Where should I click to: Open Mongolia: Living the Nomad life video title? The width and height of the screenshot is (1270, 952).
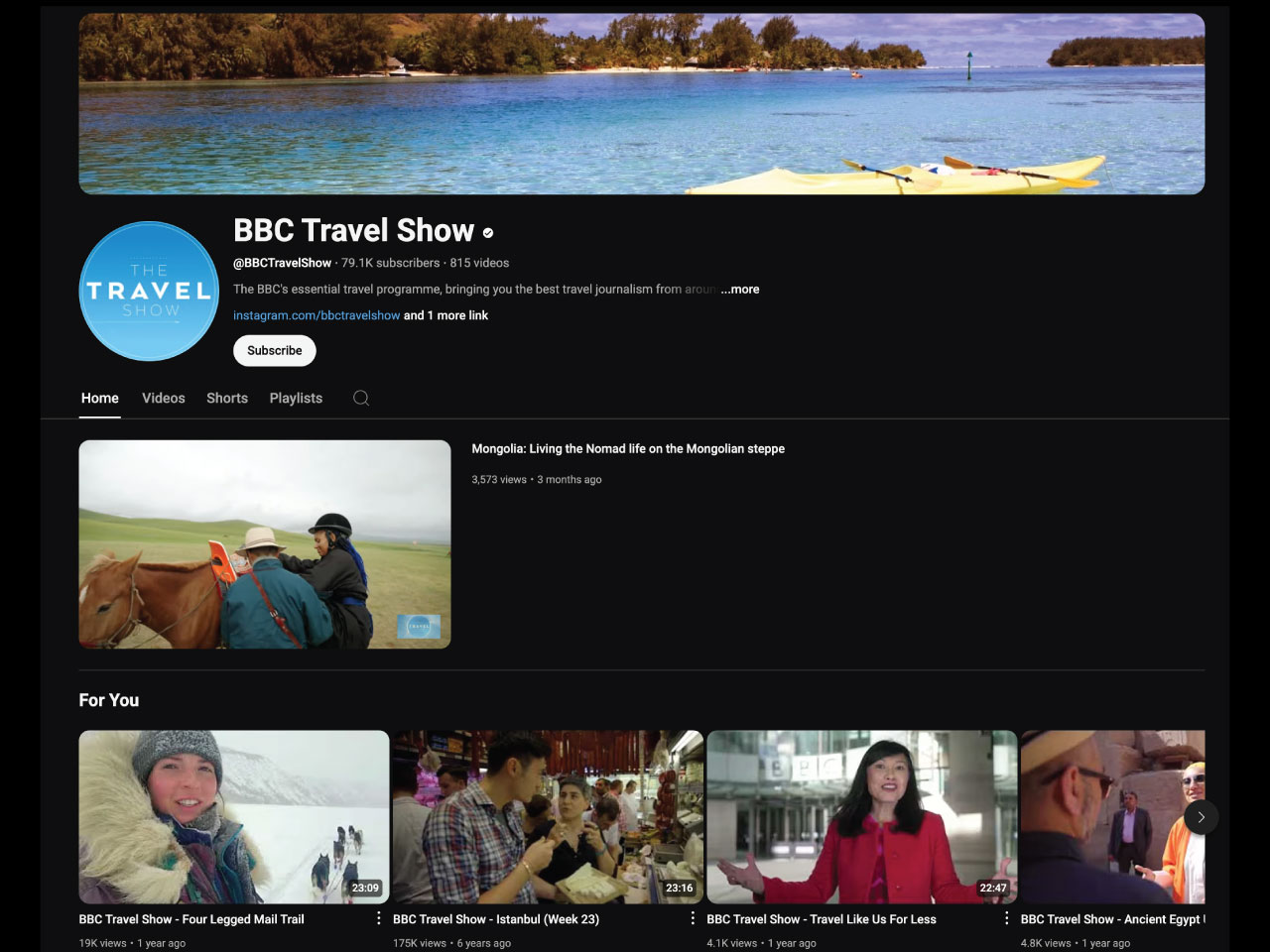coord(628,449)
